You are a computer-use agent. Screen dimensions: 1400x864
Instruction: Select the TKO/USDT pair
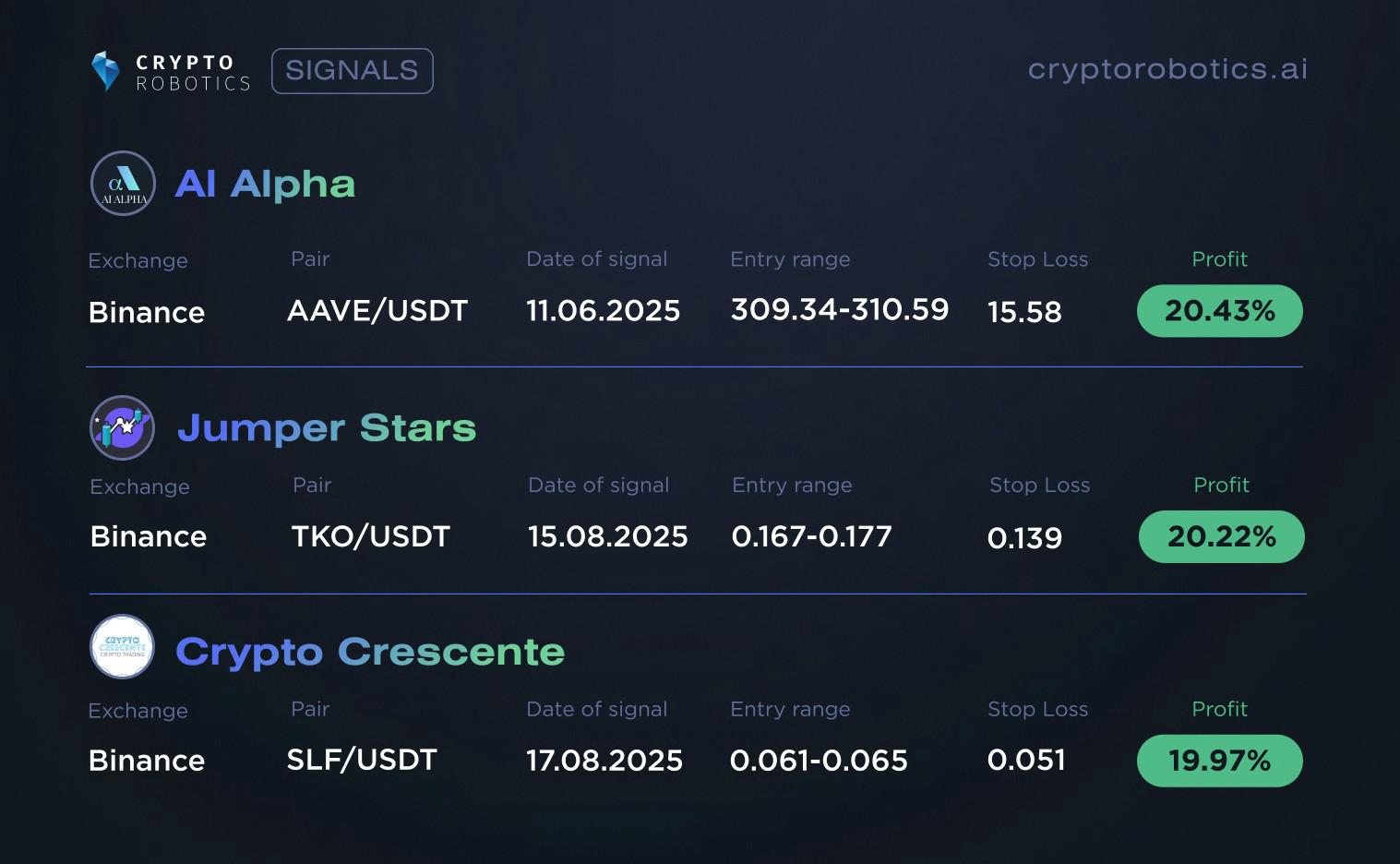pos(370,536)
